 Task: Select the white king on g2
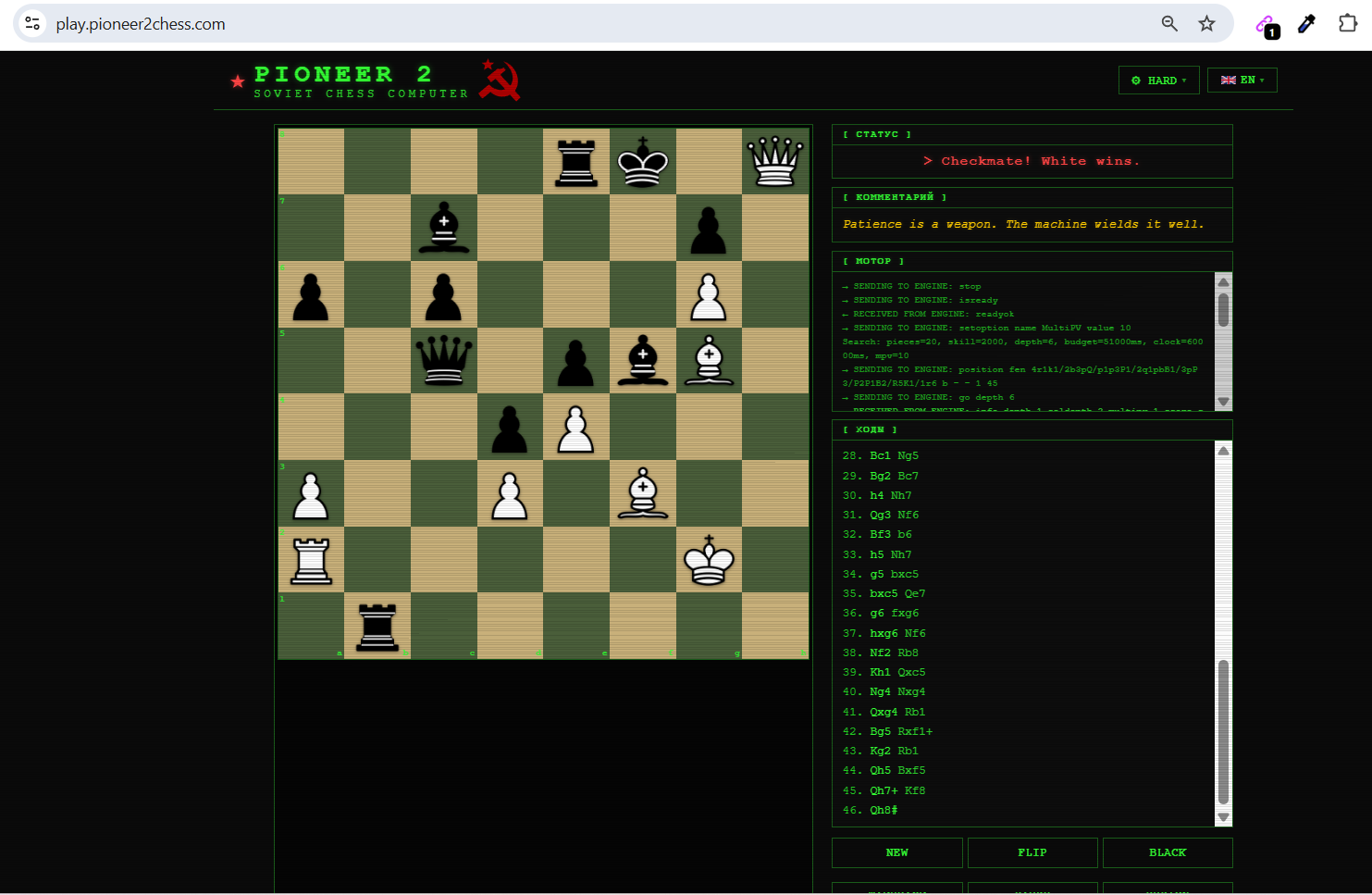tap(709, 560)
